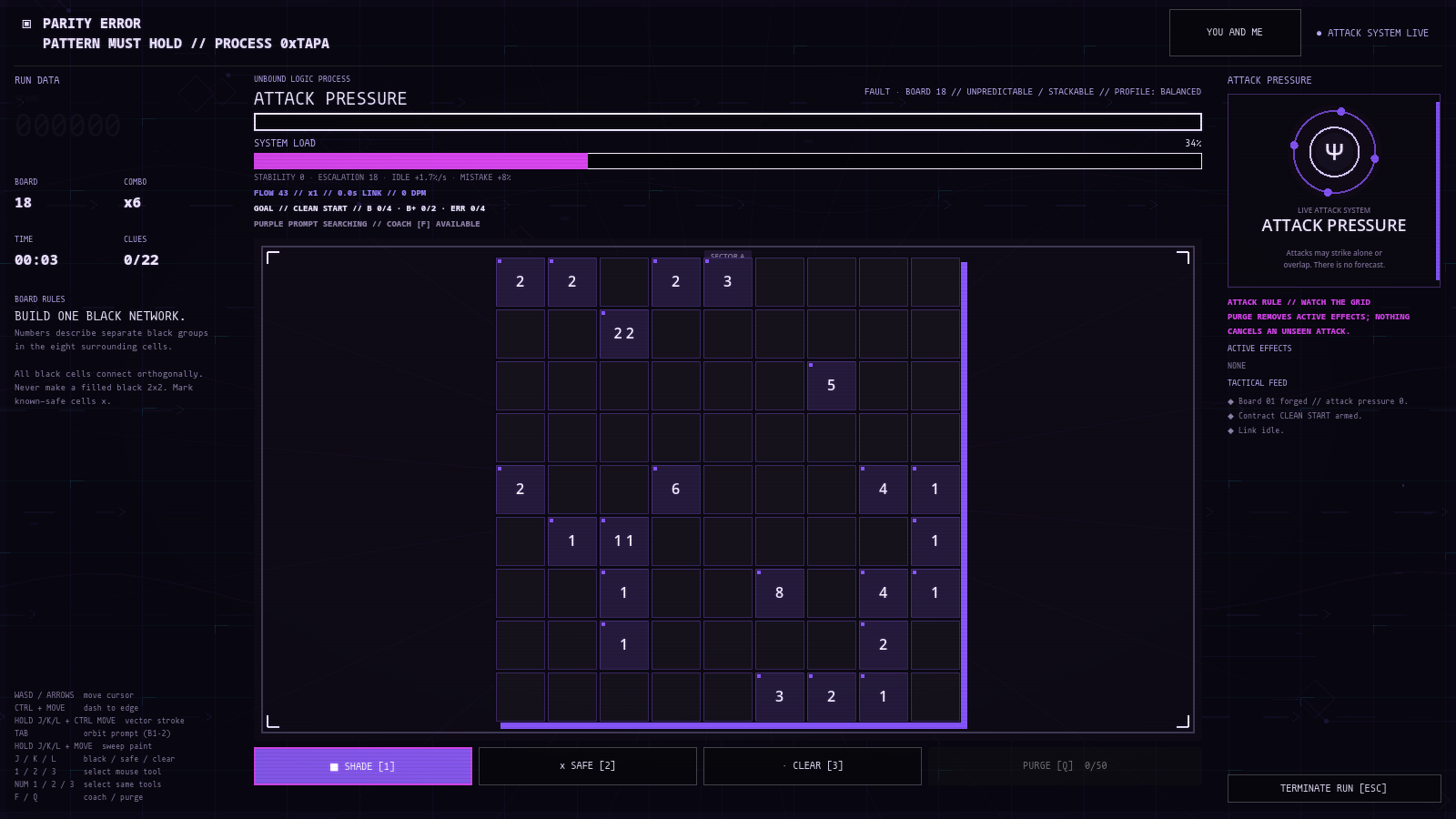Viewport: 1456px width, 819px height.
Task: Select the grid cell with clue 6
Action: pyautogui.click(x=676, y=490)
